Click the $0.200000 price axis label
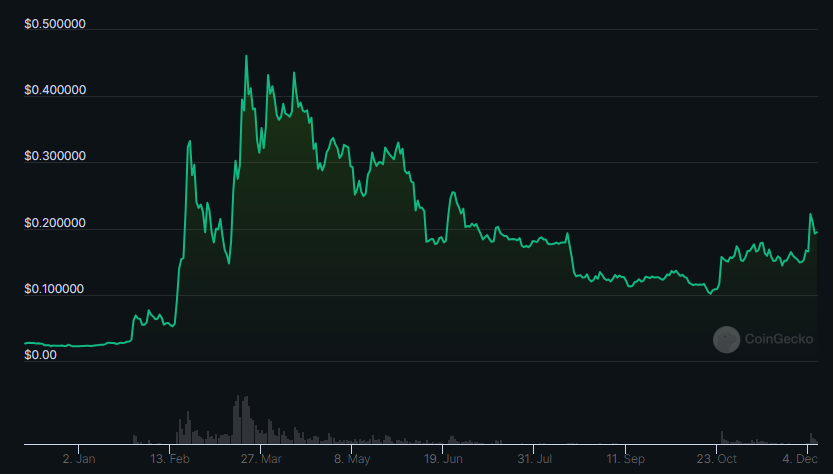Viewport: 833px width, 474px height. pyautogui.click(x=55, y=223)
